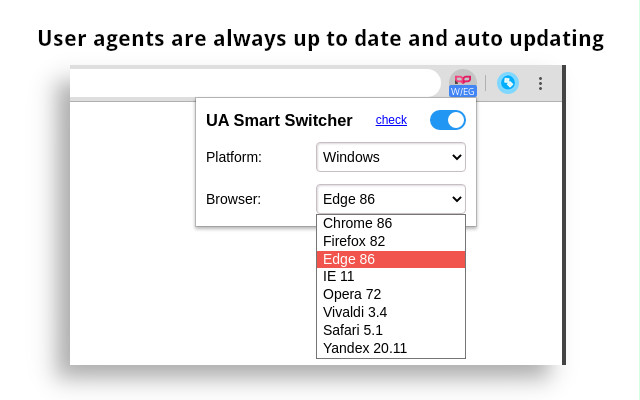The width and height of the screenshot is (640, 400).
Task: Open the browser three-dot menu
Action: pos(540,83)
